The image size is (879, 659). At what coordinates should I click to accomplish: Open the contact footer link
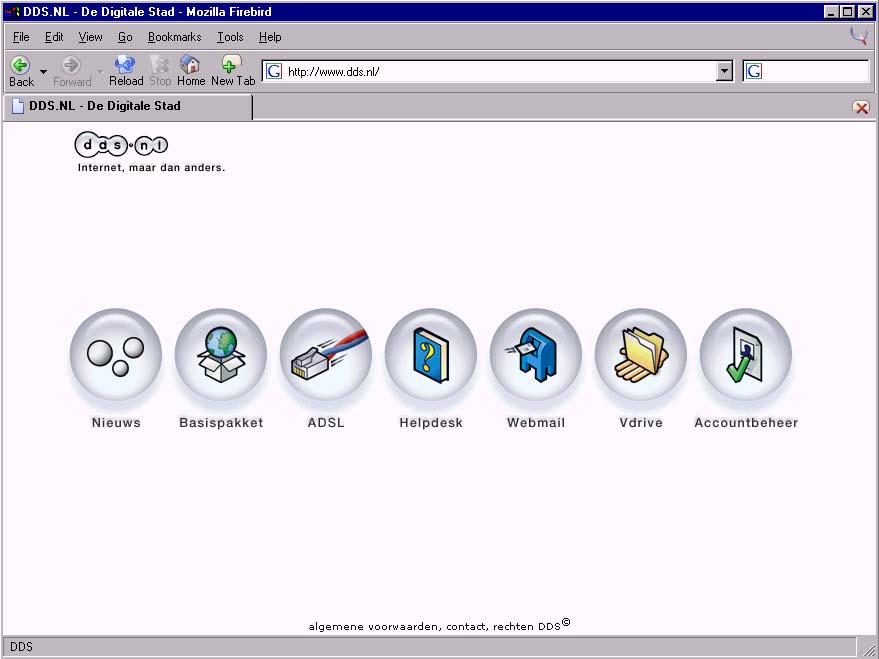click(466, 626)
